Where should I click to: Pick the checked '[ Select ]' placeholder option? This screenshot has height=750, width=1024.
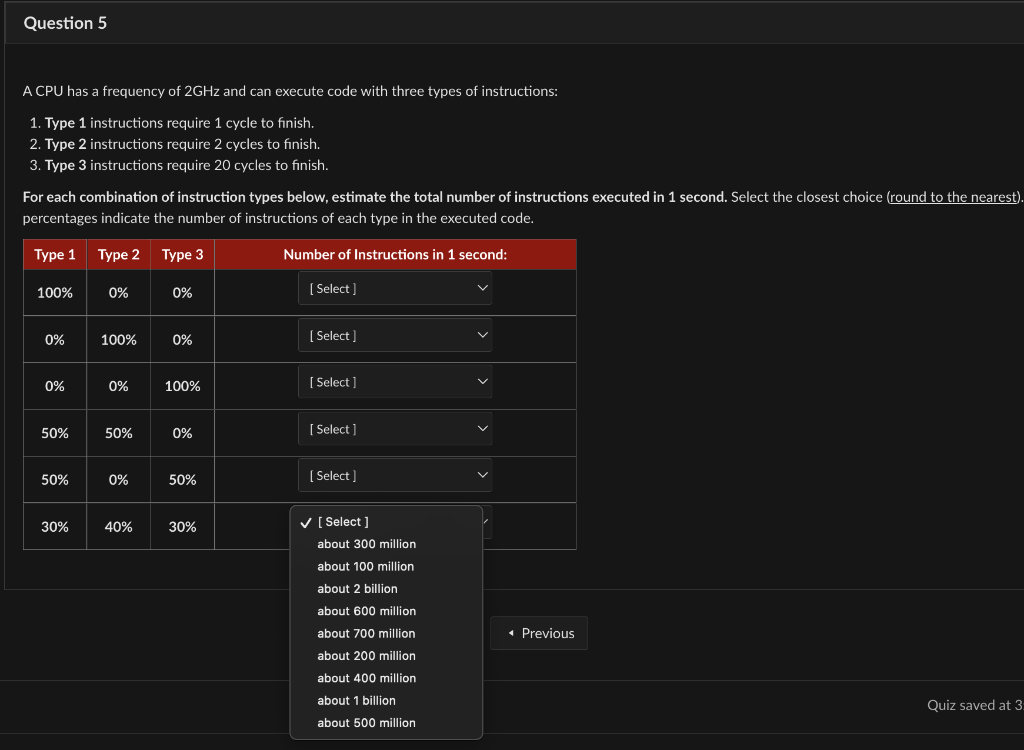tap(386, 522)
